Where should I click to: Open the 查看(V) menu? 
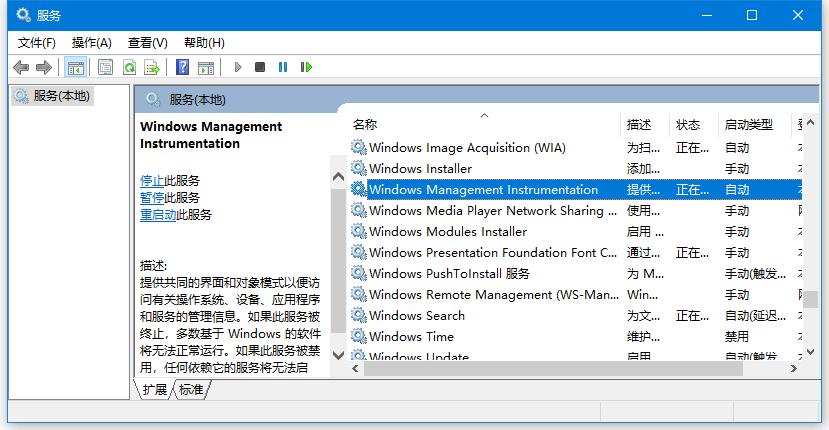[x=148, y=43]
